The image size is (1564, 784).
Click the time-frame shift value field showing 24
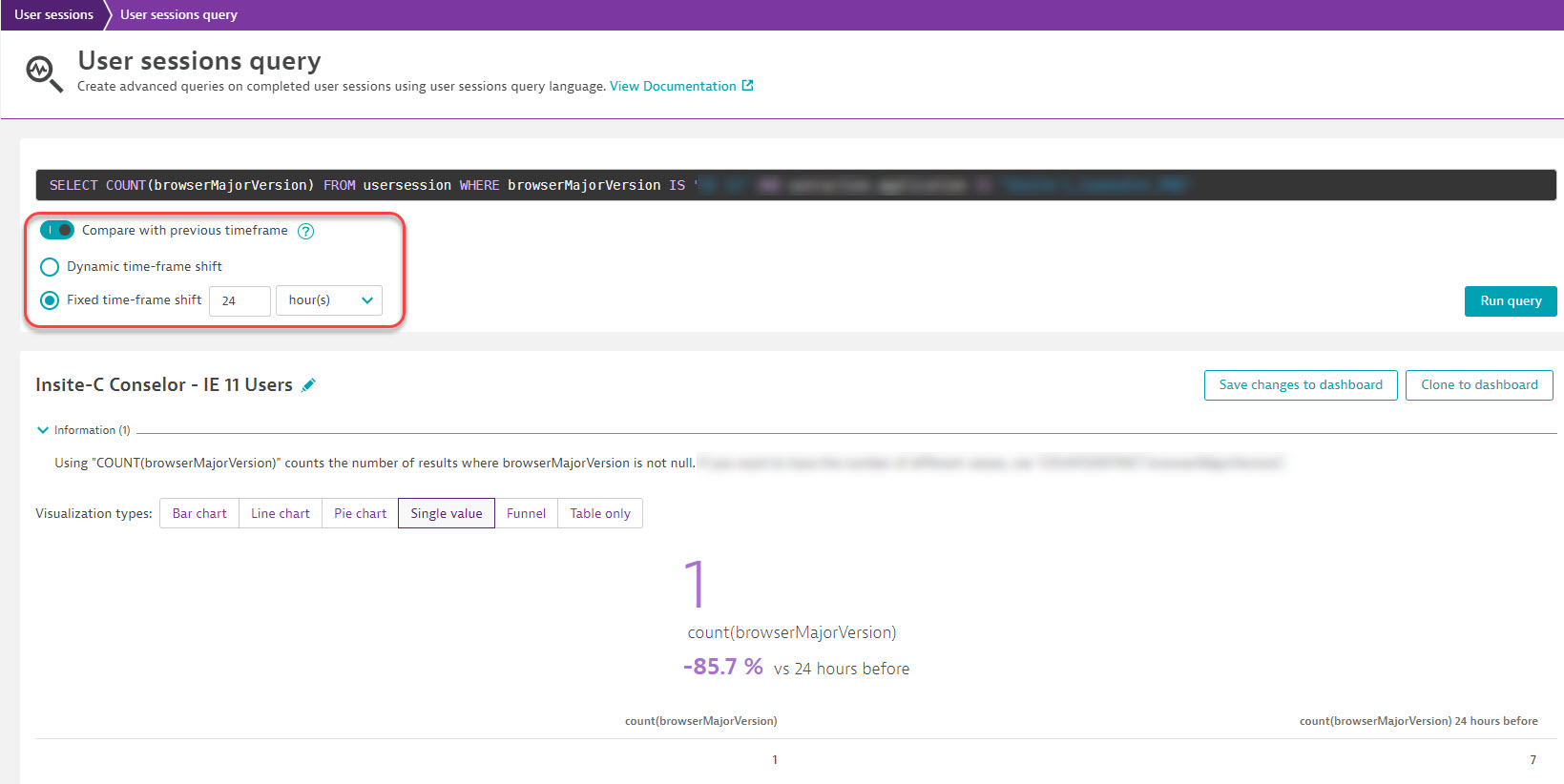coord(240,300)
